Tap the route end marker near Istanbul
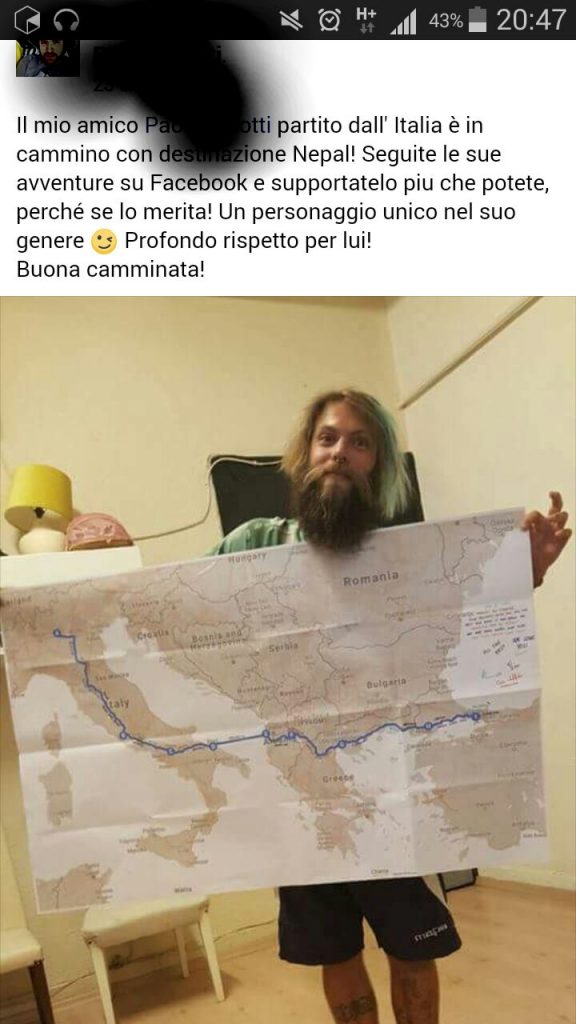 pyautogui.click(x=476, y=716)
